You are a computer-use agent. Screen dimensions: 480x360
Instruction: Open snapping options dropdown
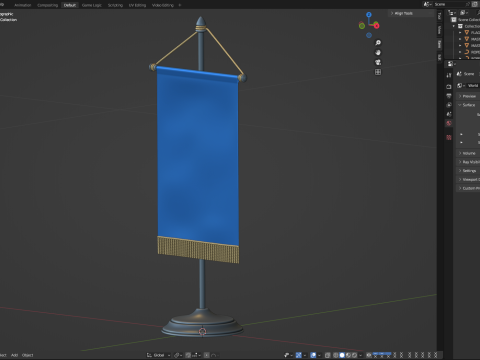tap(196, 355)
